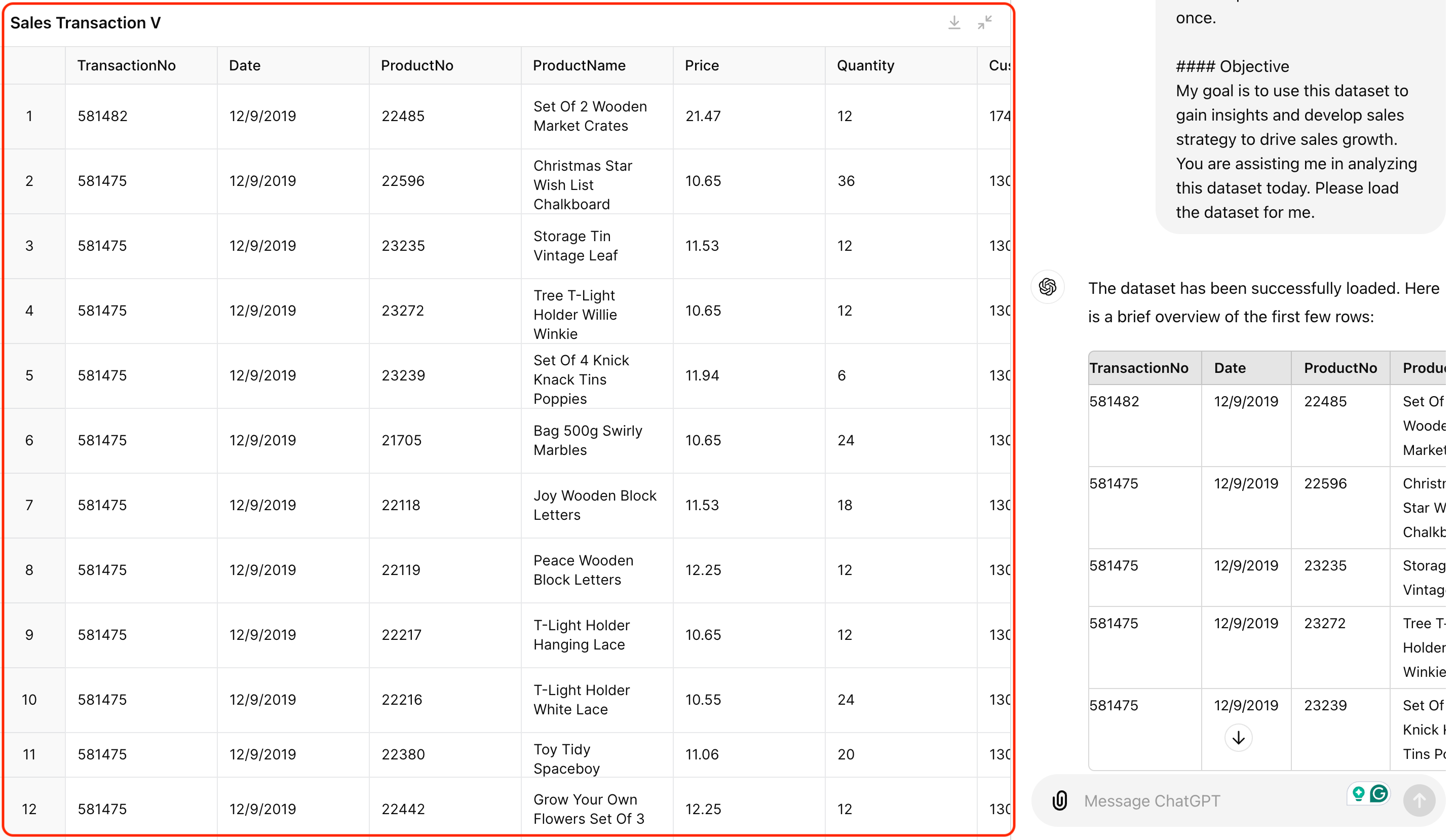This screenshot has width=1456, height=840.
Task: Click the scroll-to-bottom arrow button
Action: coord(1238,737)
